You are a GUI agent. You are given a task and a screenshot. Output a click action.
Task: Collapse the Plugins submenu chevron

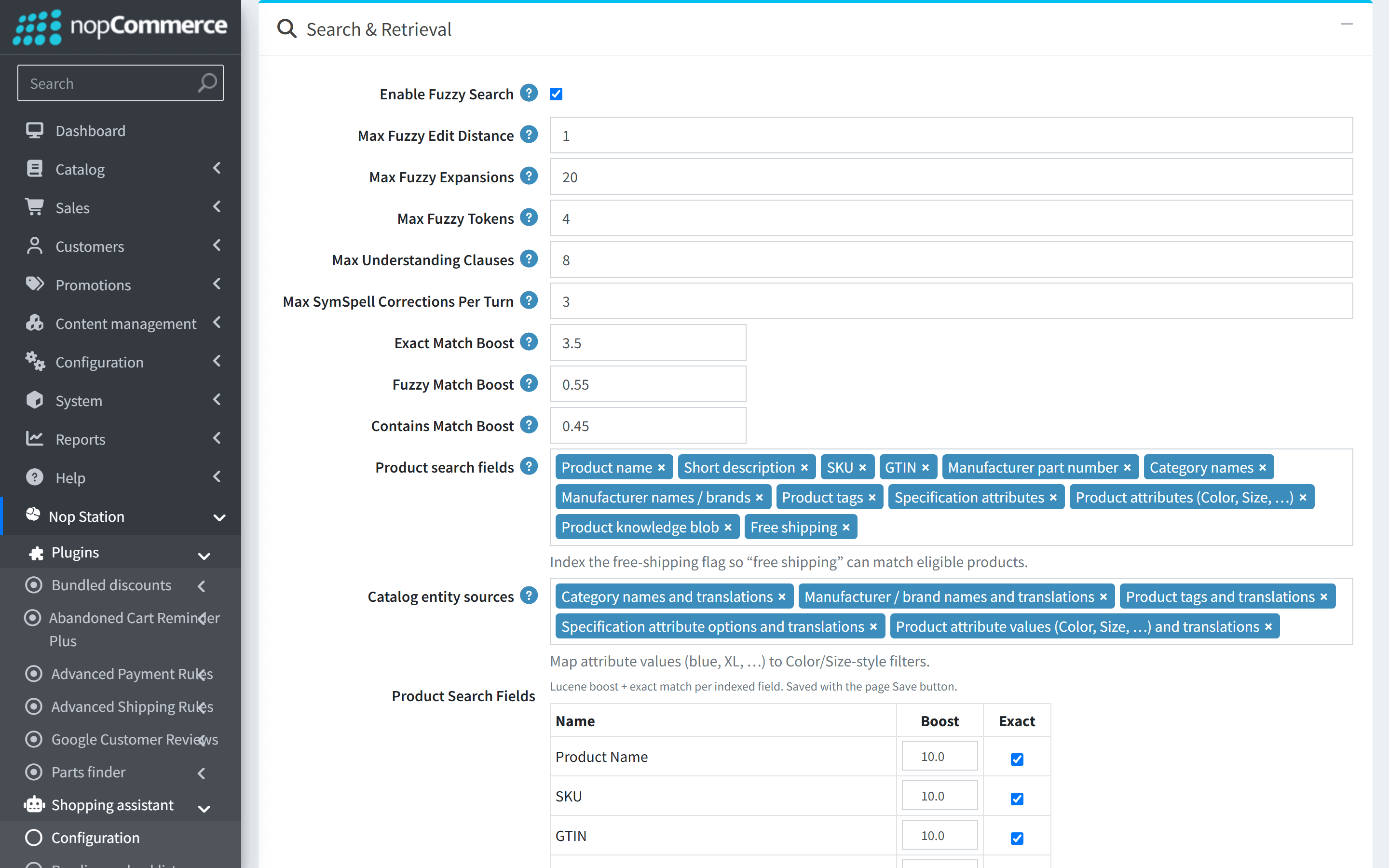click(x=204, y=556)
